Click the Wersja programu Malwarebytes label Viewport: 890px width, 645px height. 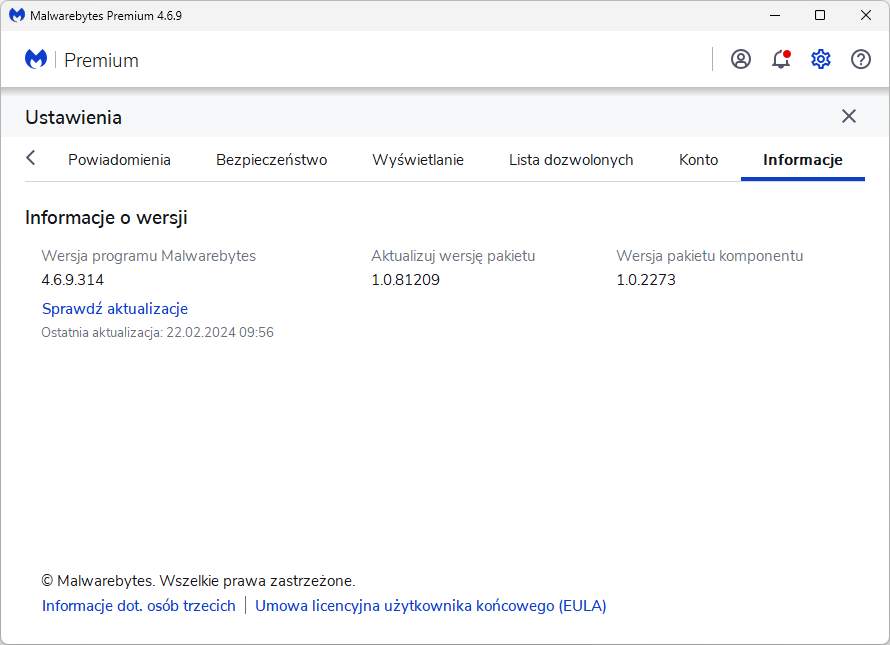(149, 256)
